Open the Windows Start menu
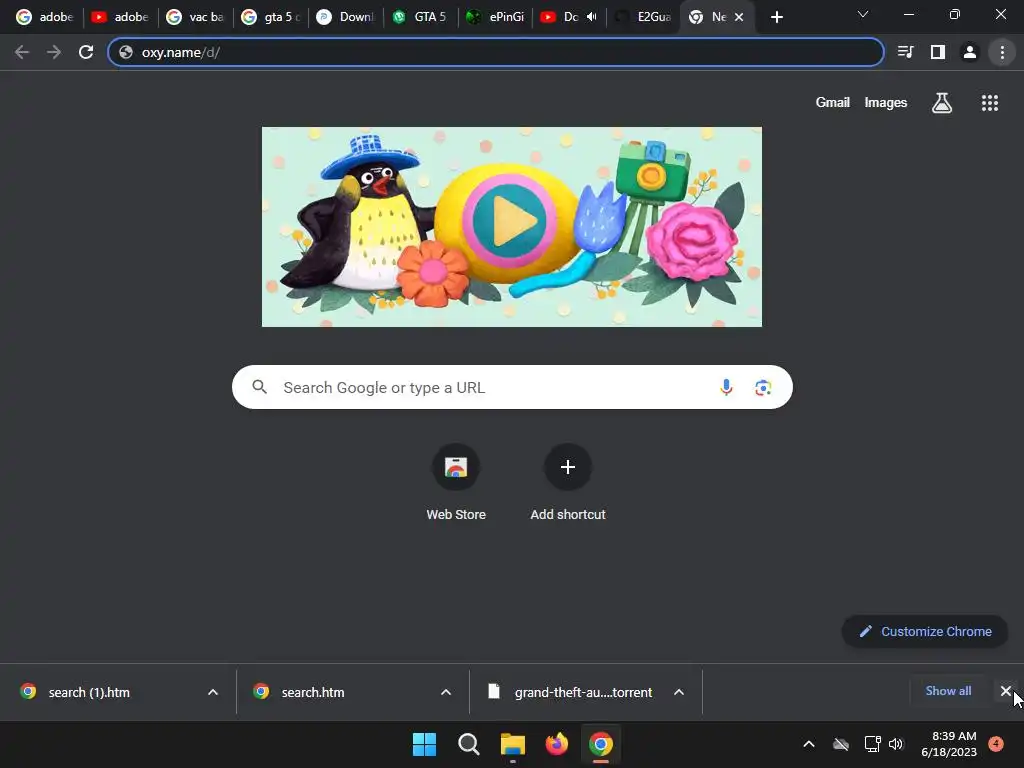The width and height of the screenshot is (1024, 768). point(424,744)
